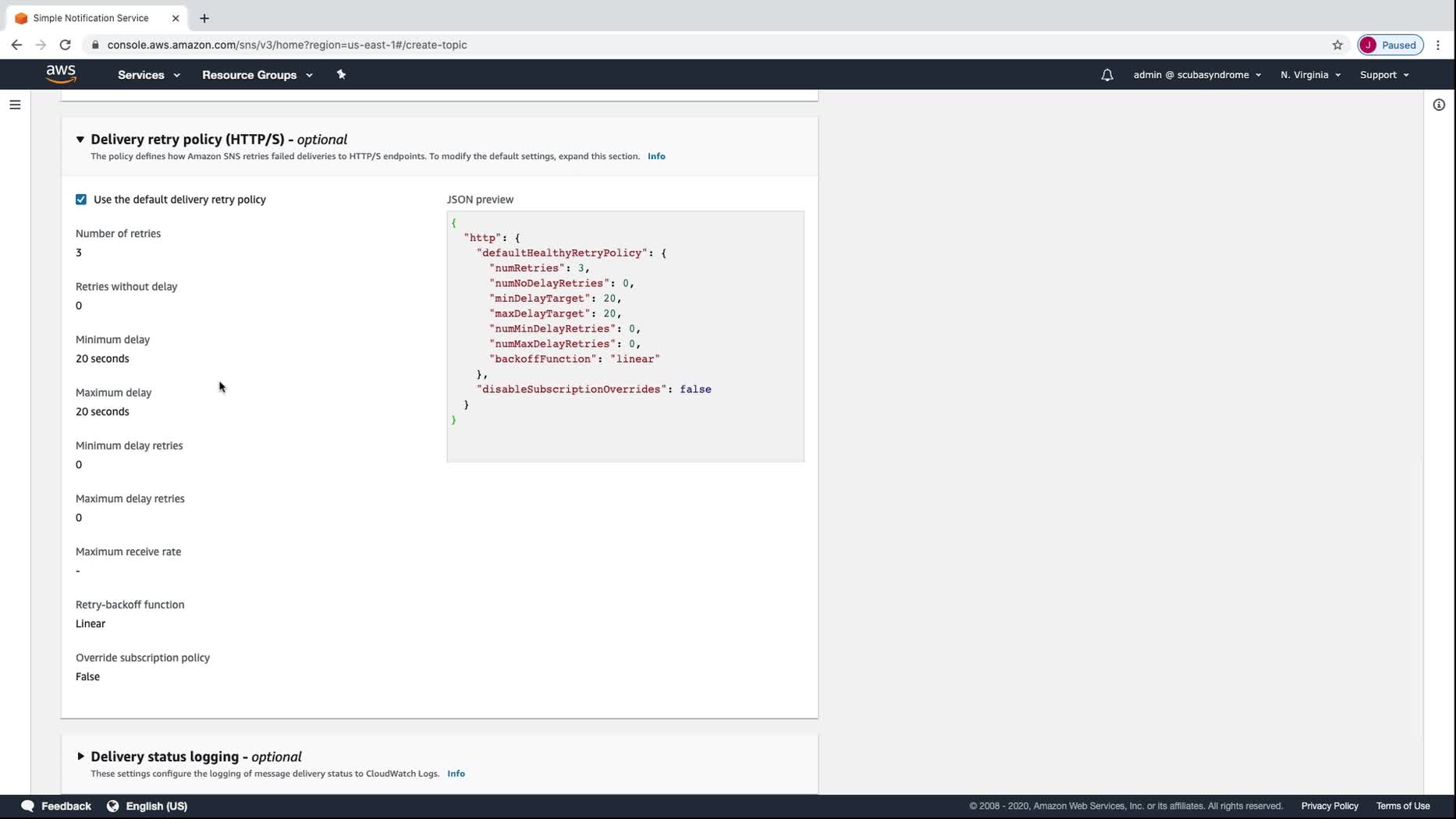Open the notifications bell
Screen dimensions: 1456x819
click(x=1107, y=75)
